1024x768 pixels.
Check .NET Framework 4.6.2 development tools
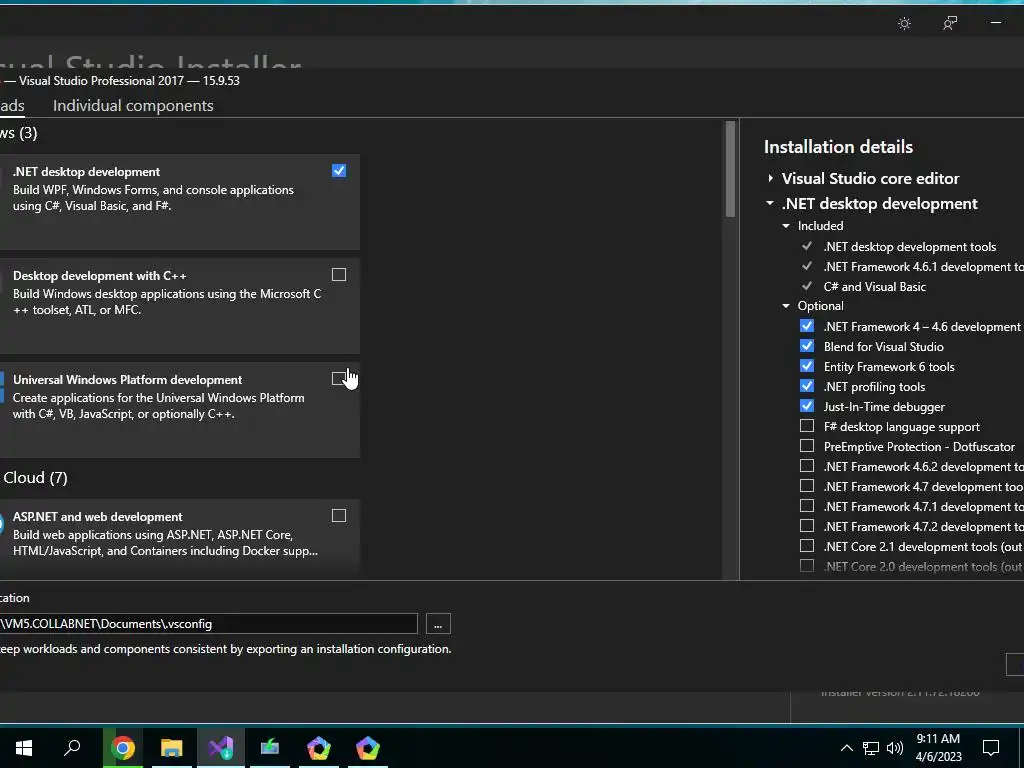[807, 466]
